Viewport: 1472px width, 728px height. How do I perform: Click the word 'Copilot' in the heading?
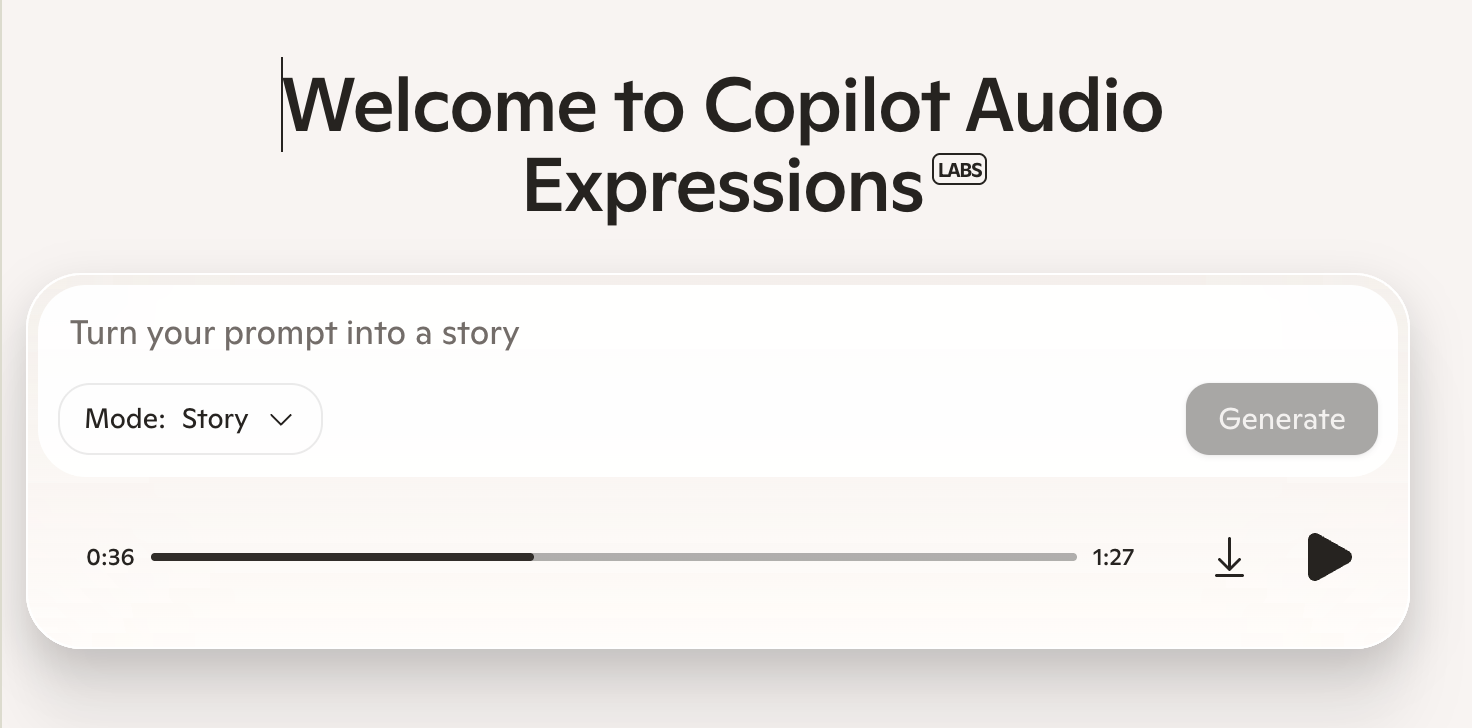point(825,105)
